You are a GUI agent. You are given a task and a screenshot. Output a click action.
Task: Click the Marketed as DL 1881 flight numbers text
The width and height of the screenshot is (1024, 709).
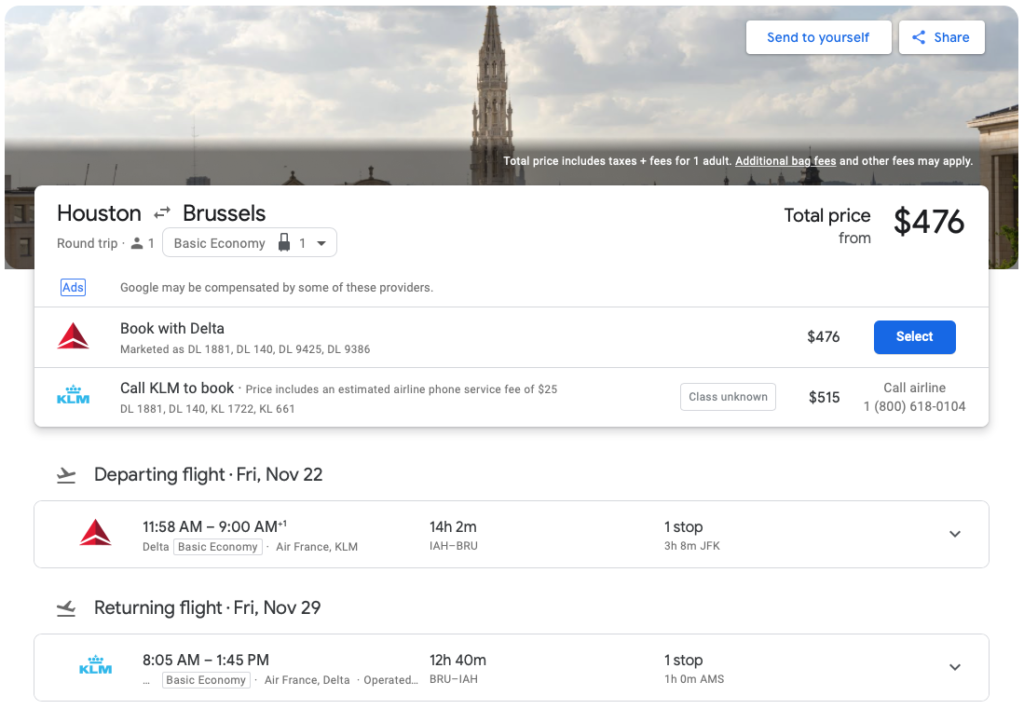tap(245, 349)
